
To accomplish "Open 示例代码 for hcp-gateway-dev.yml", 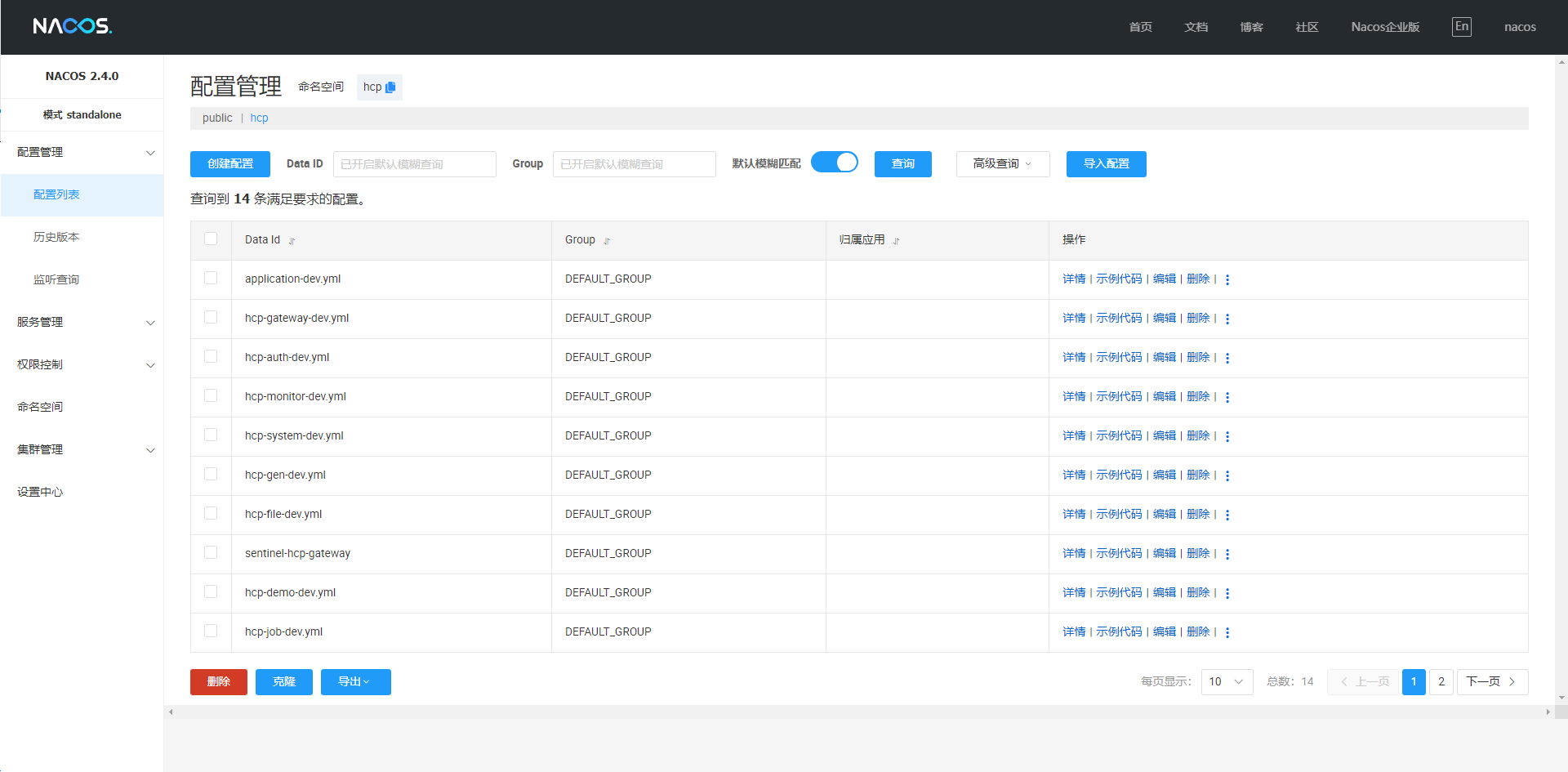I will (x=1119, y=319).
